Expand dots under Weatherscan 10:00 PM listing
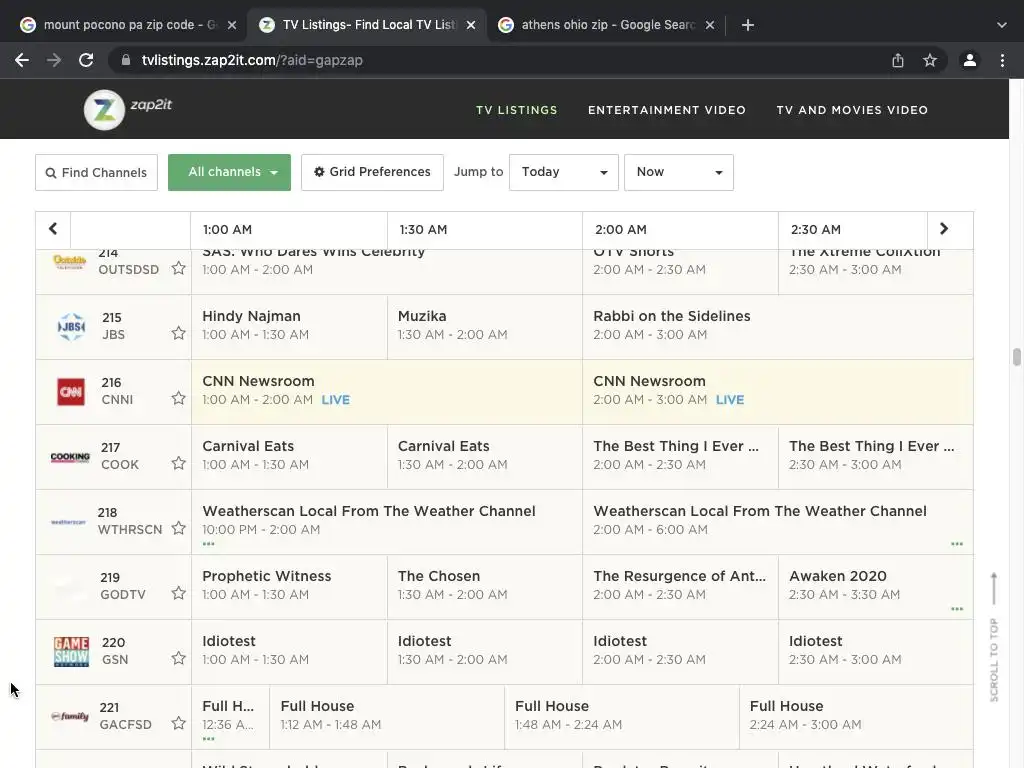1024x768 pixels. [x=208, y=544]
